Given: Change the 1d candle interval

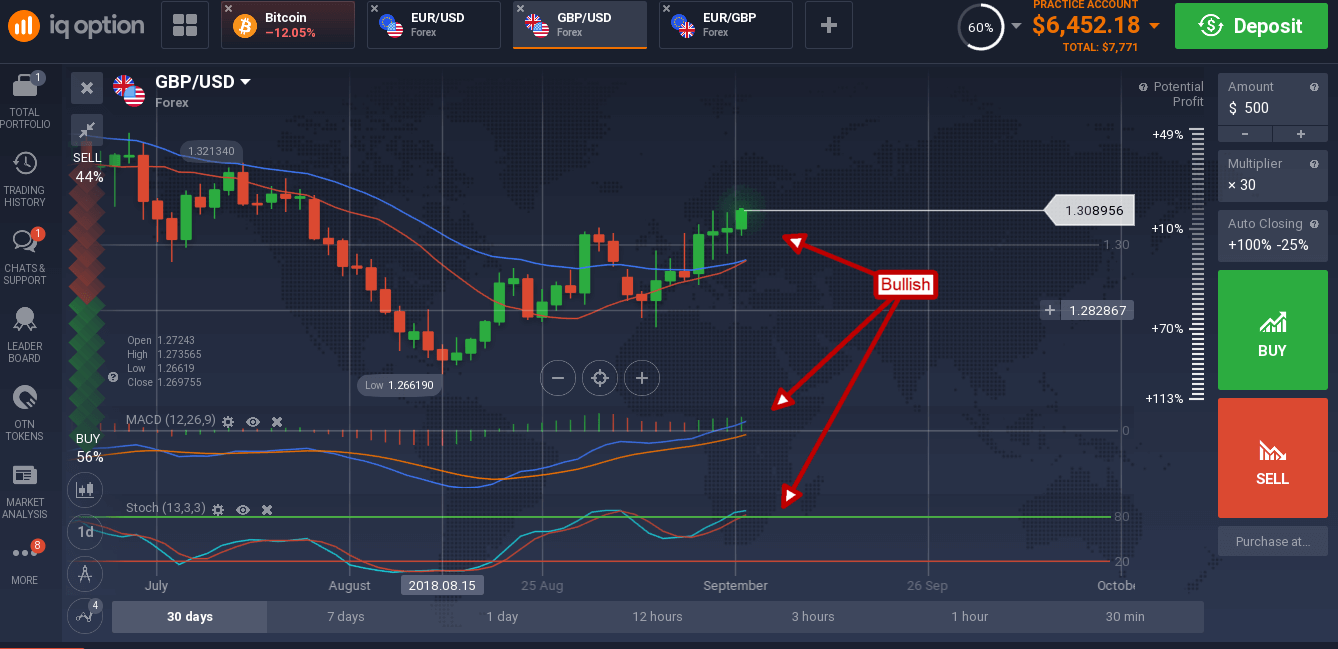Looking at the screenshot, I should point(85,532).
